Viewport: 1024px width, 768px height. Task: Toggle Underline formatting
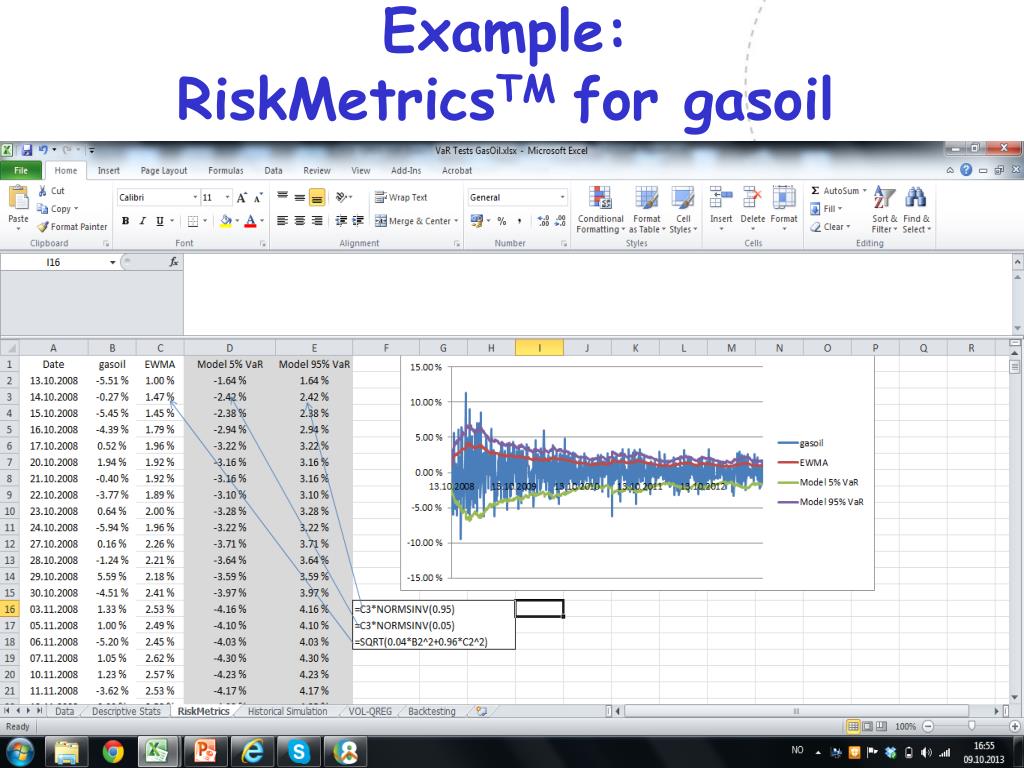click(x=159, y=221)
